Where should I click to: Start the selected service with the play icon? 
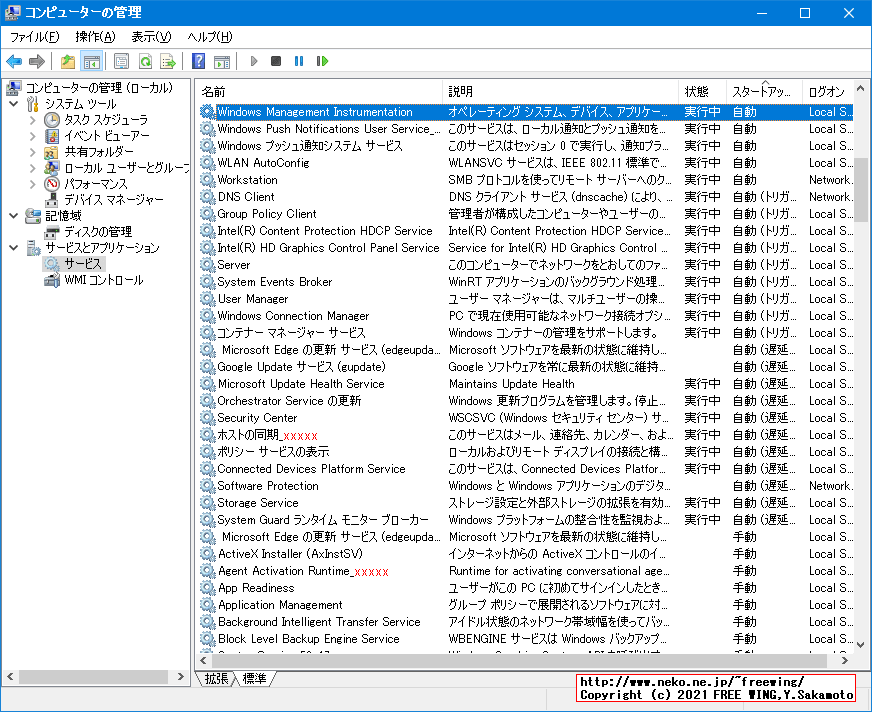pos(253,61)
